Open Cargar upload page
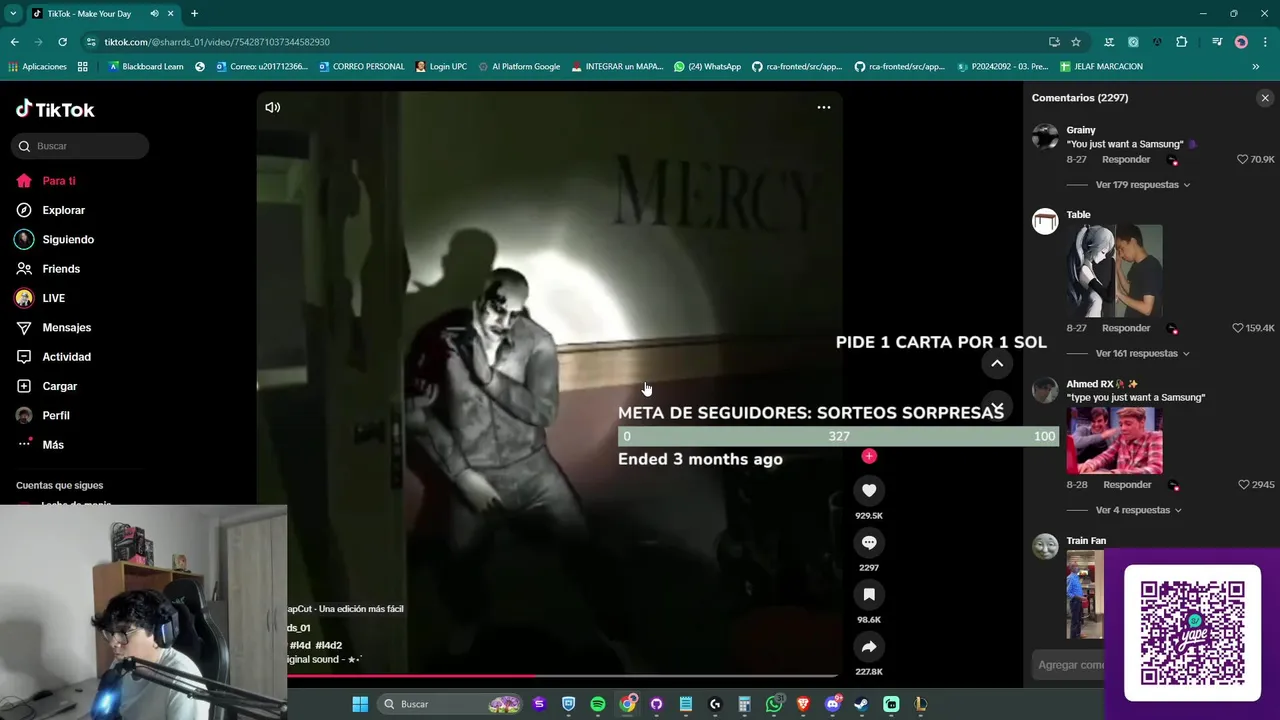 [59, 386]
